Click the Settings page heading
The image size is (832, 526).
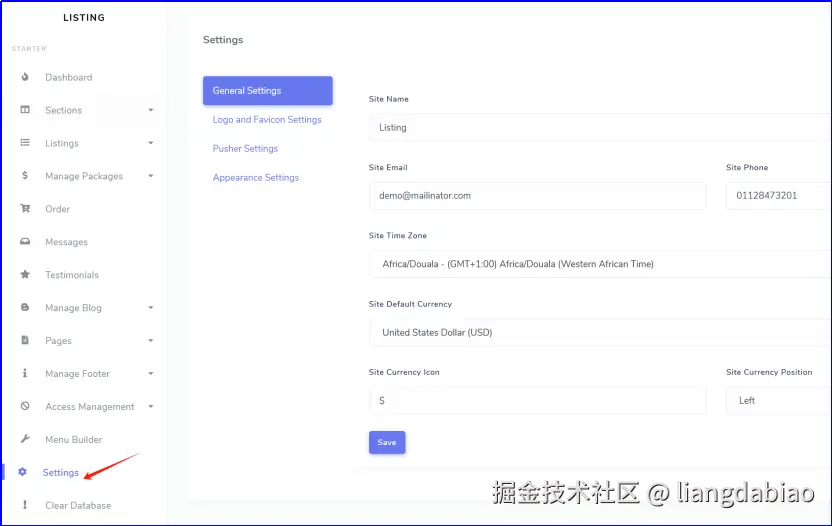pos(223,40)
